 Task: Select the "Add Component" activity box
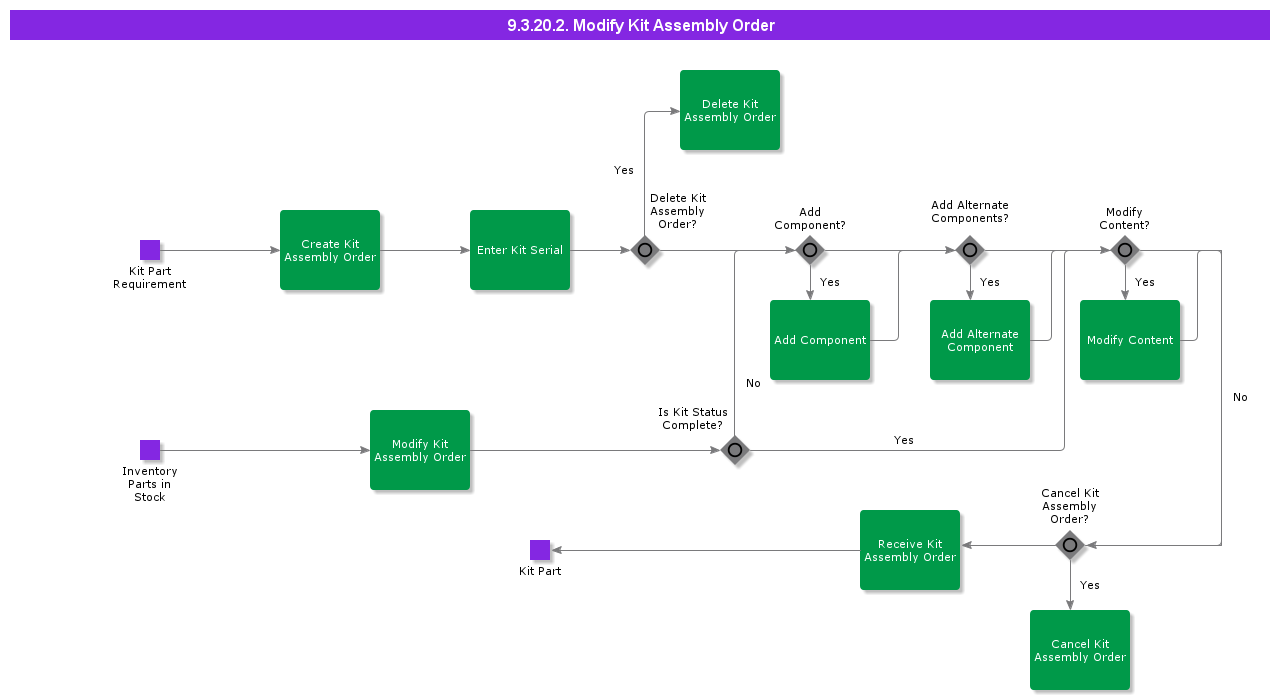coord(820,340)
